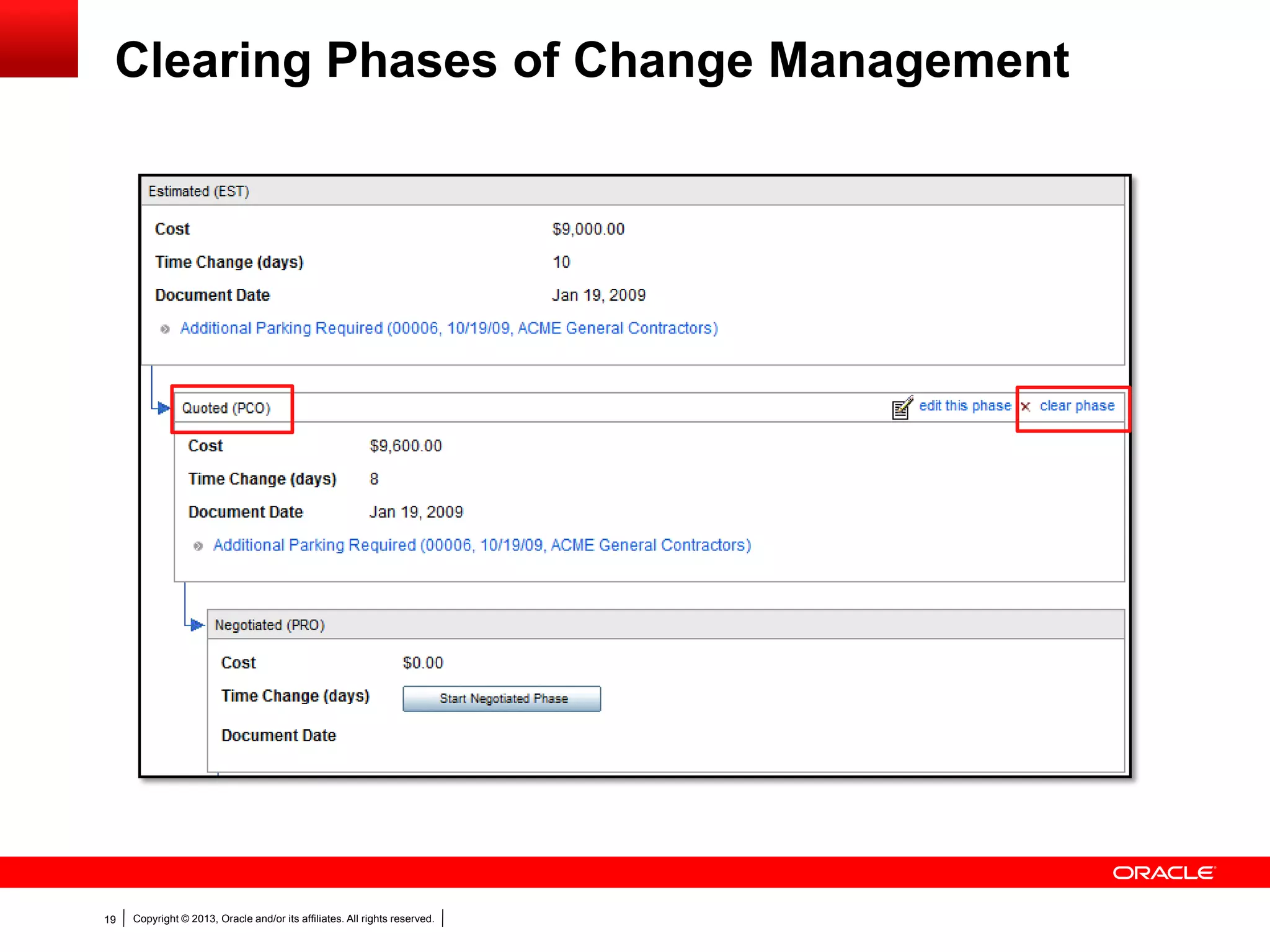Select the Estimated (EST) section header
The image size is (1270, 952).
pos(633,192)
